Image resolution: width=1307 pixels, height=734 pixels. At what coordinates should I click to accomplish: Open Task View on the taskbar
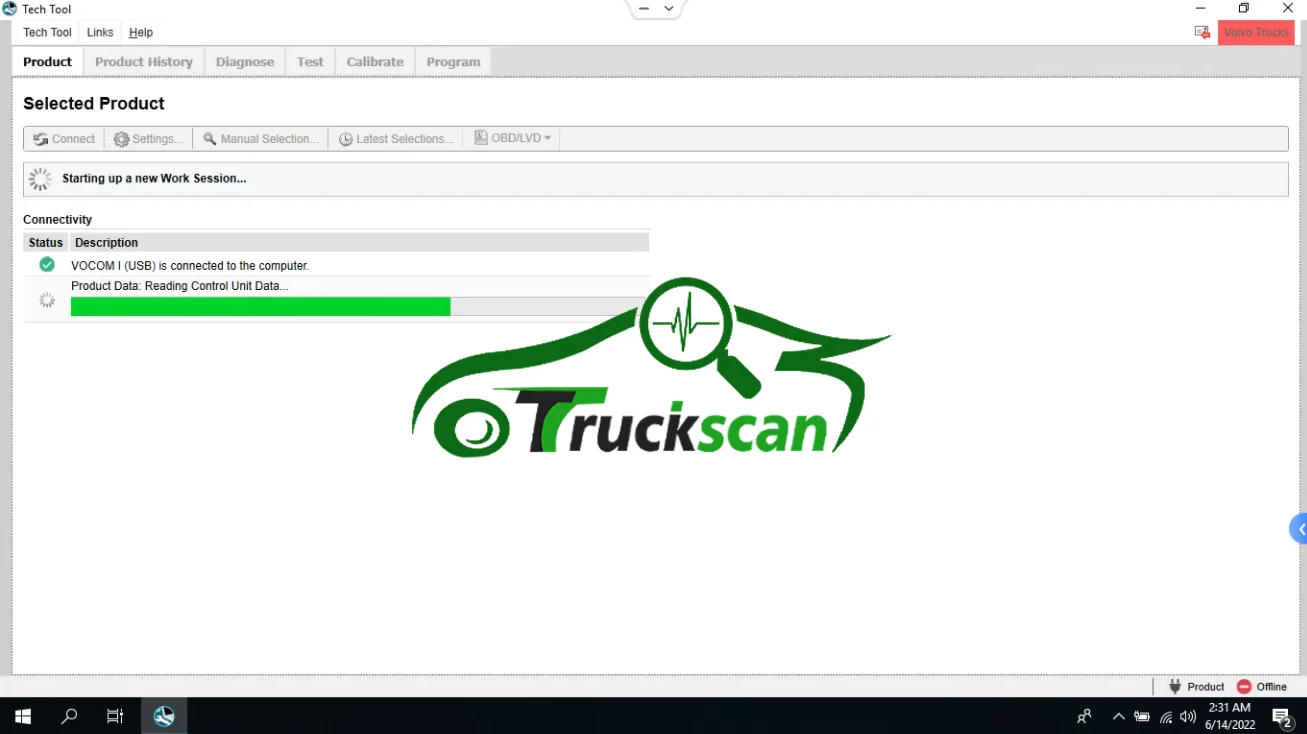point(115,716)
